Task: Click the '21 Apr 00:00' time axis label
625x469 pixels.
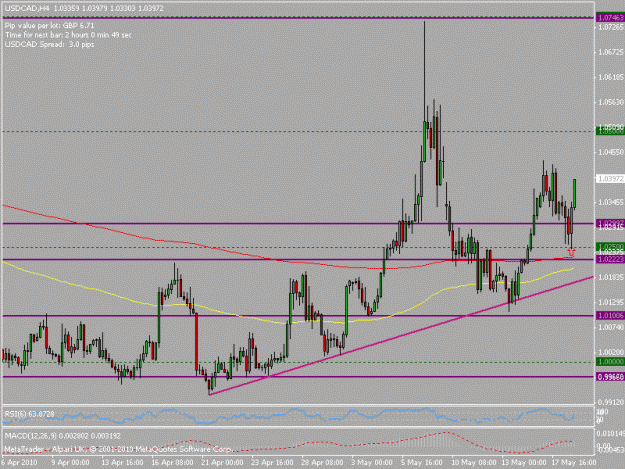Action: 222,462
